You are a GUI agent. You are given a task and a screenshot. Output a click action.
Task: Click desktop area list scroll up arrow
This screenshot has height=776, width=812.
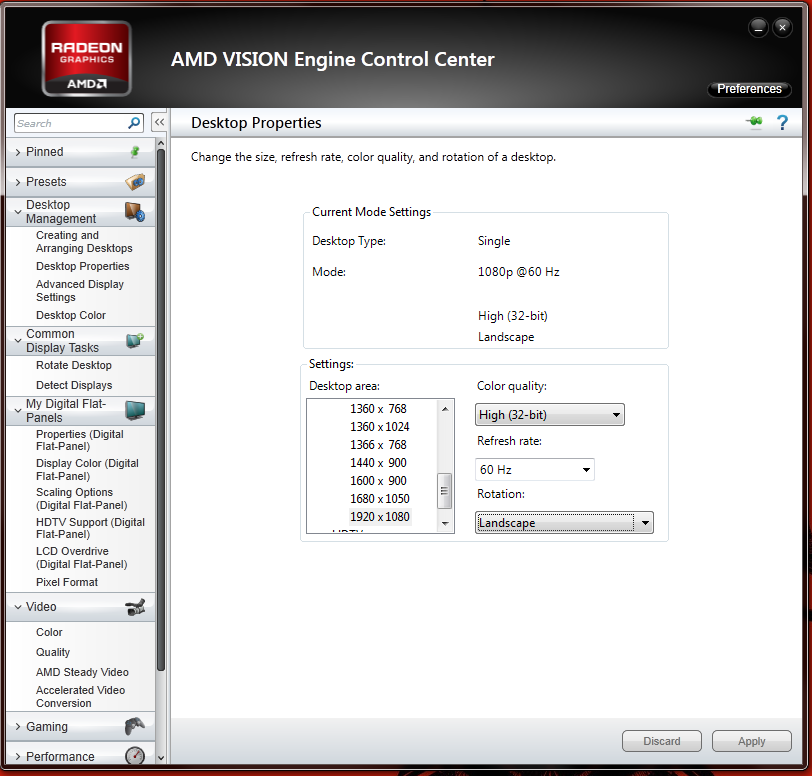pos(445,409)
